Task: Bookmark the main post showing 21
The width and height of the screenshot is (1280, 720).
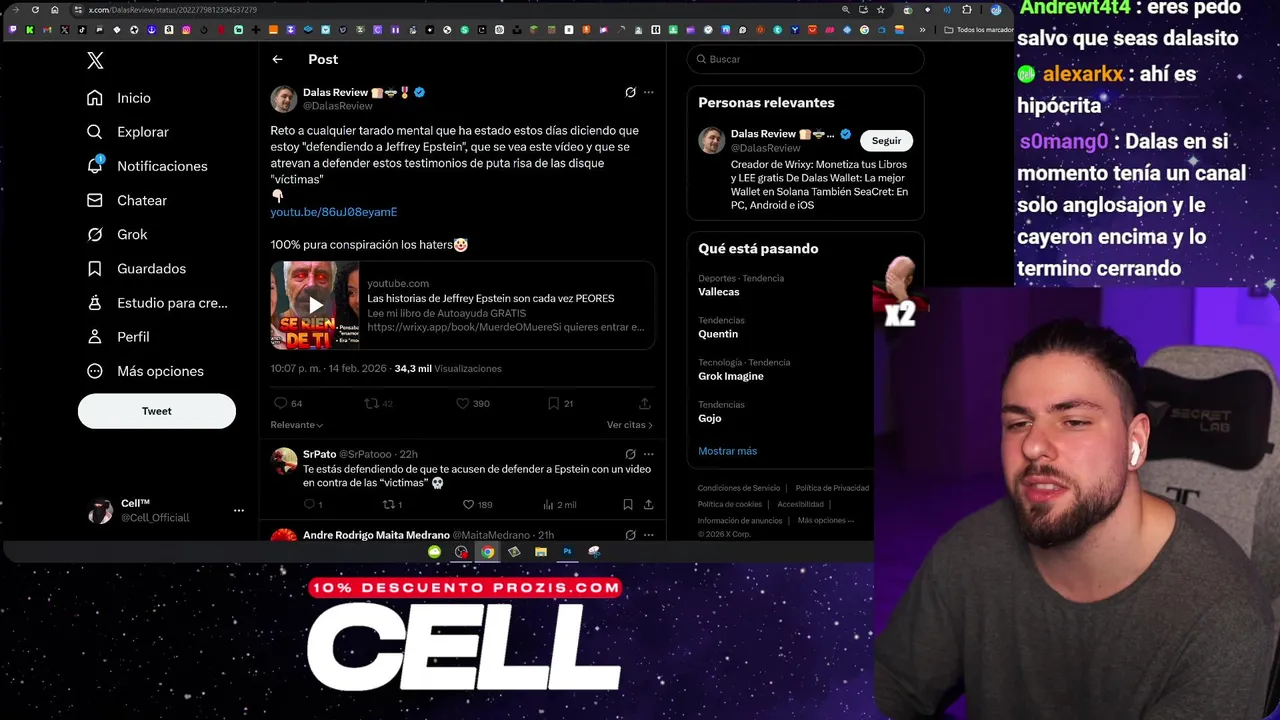Action: point(560,403)
